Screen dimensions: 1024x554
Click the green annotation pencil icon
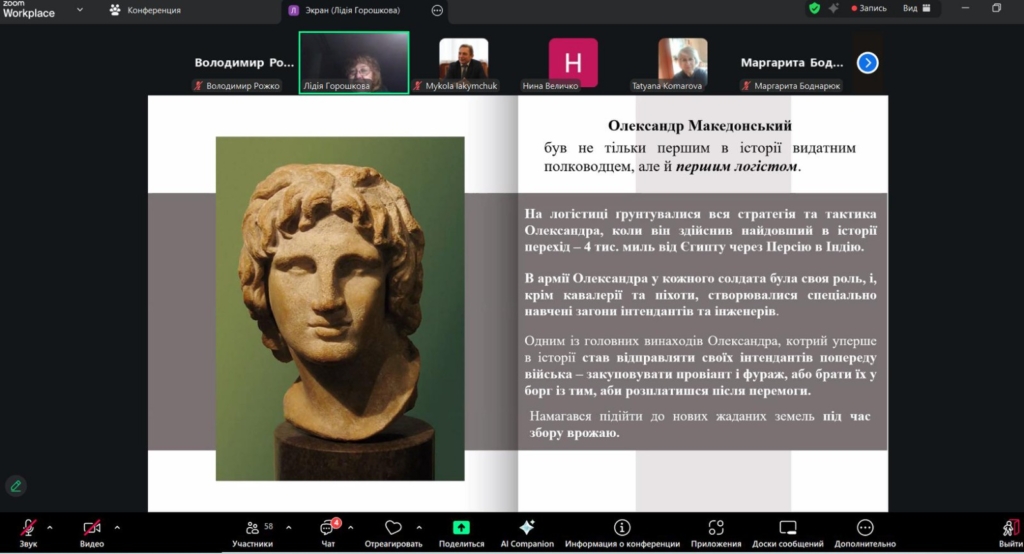click(15, 486)
